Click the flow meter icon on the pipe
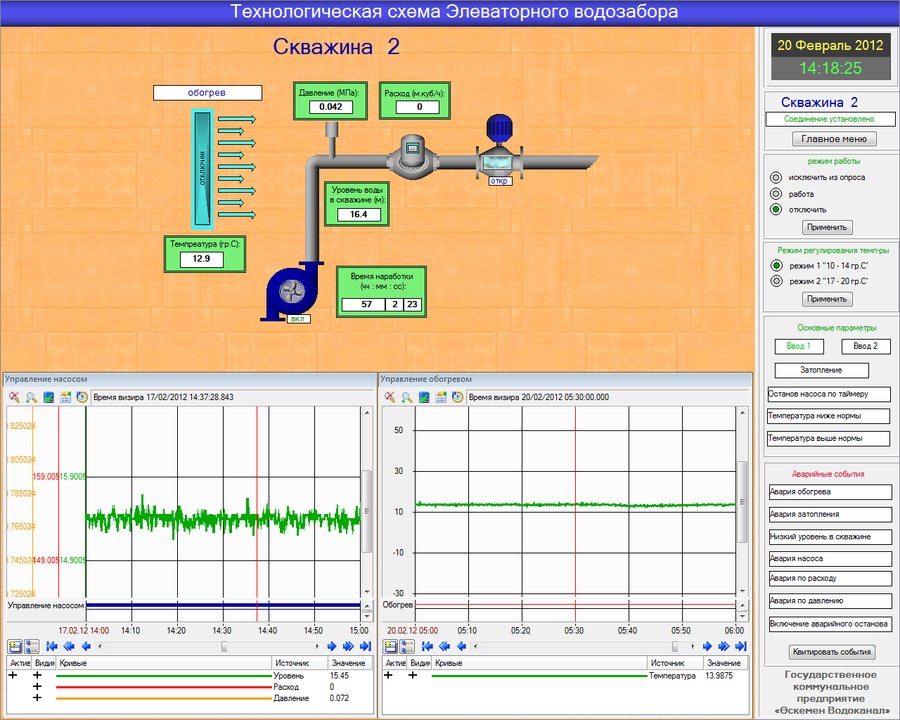This screenshot has height=720, width=900. [x=411, y=152]
